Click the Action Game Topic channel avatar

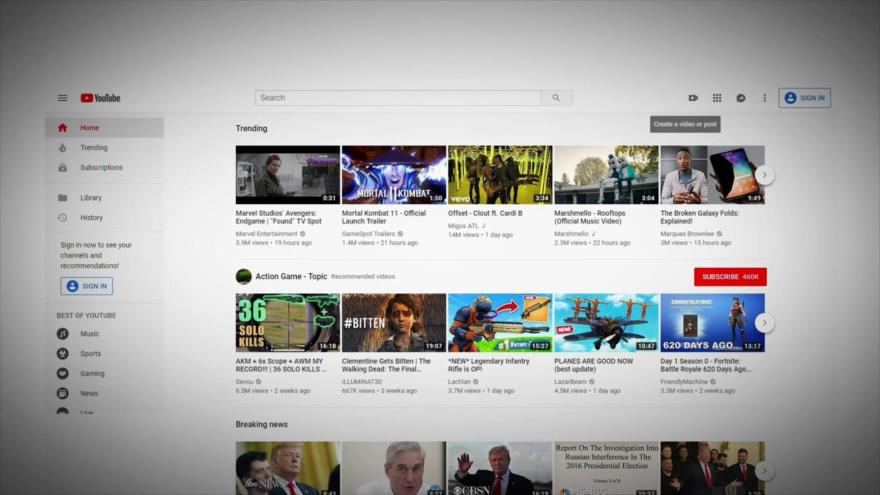pos(244,277)
